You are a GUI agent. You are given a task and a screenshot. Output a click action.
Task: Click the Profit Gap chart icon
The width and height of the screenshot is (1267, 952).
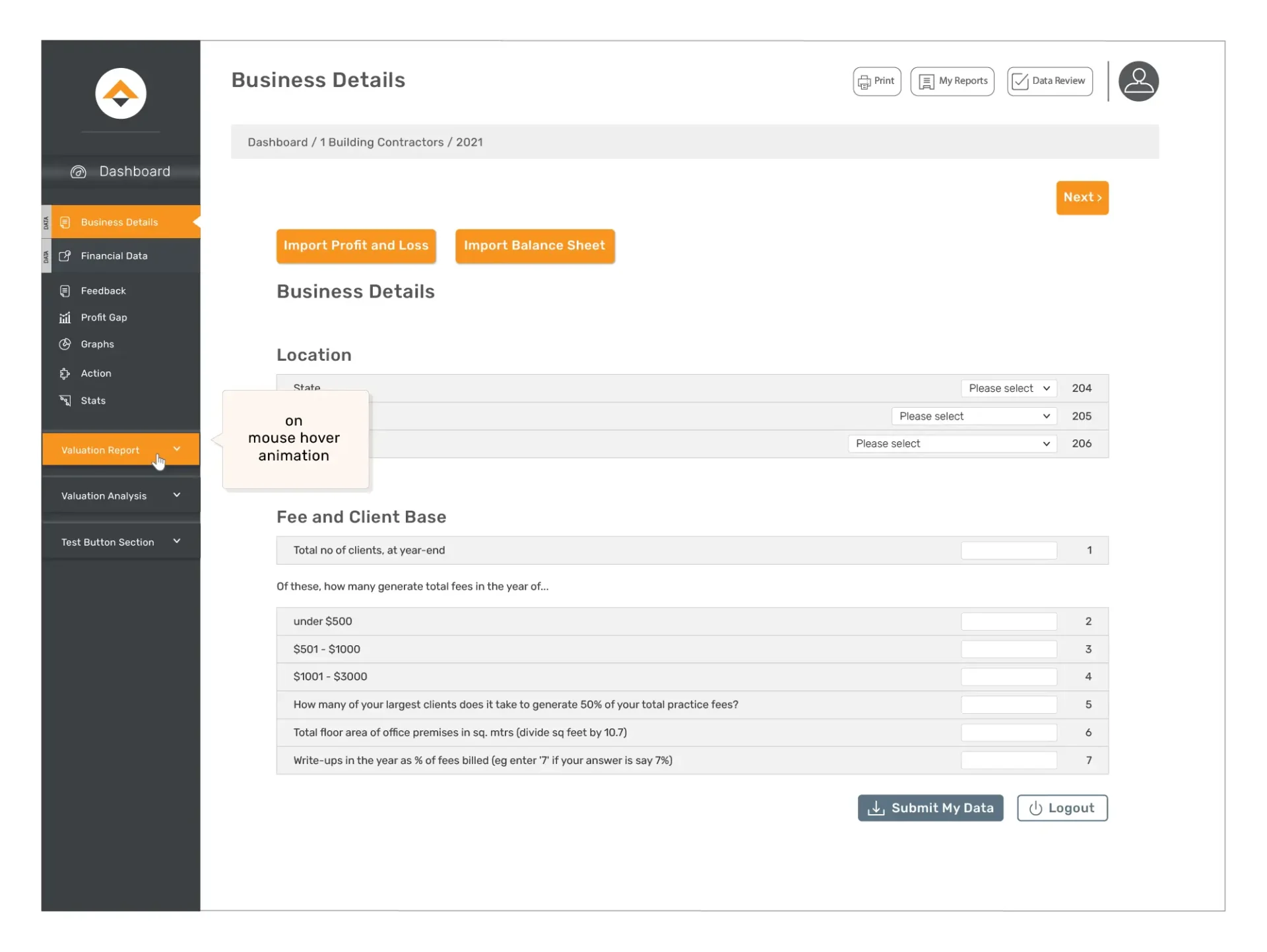click(x=65, y=317)
